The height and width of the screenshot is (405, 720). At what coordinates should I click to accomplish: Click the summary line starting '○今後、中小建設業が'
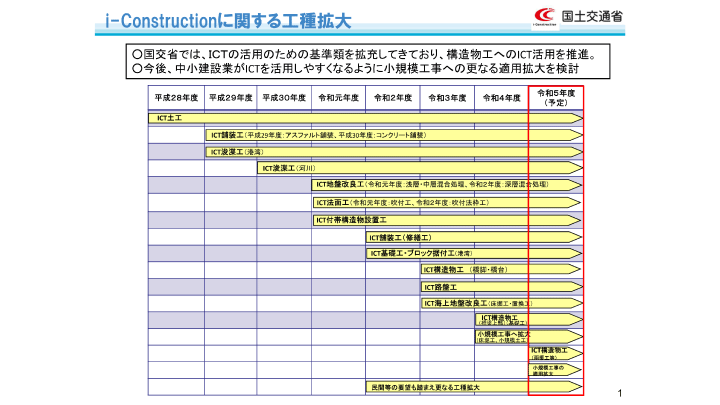pyautogui.click(x=355, y=69)
